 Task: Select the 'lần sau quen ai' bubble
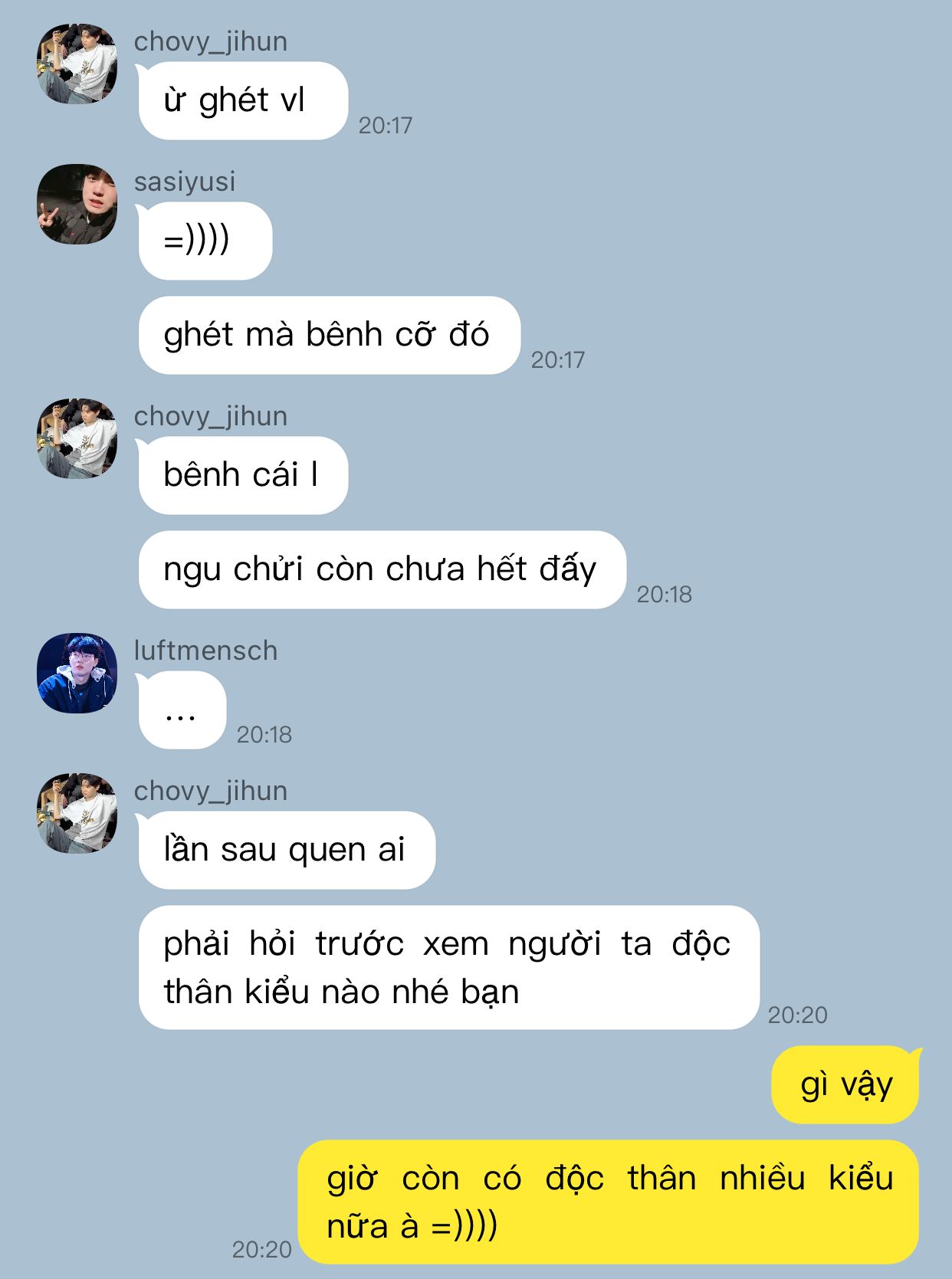click(286, 850)
